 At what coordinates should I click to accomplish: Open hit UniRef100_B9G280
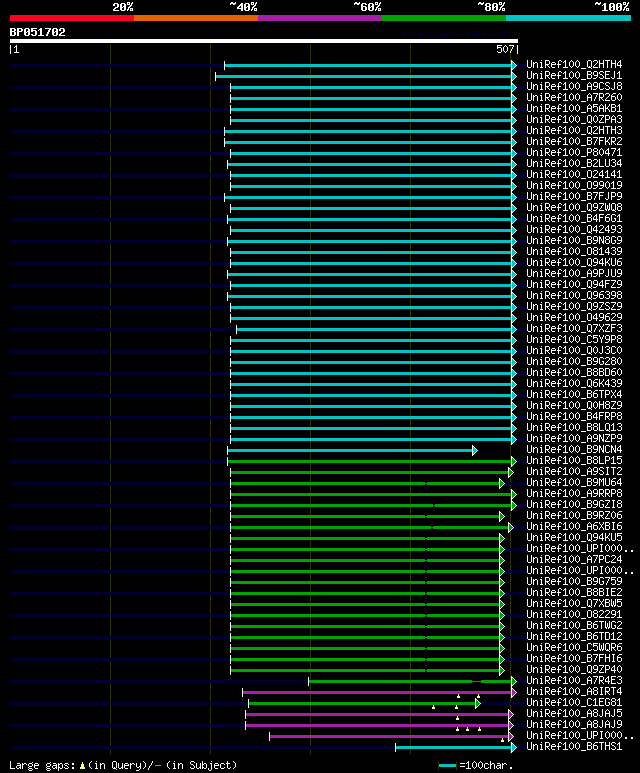click(574, 362)
